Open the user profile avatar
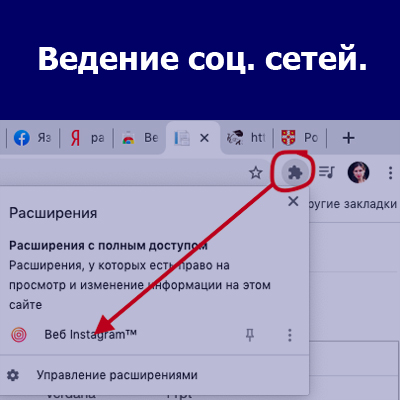Image resolution: width=400 pixels, height=400 pixels. coord(359,172)
